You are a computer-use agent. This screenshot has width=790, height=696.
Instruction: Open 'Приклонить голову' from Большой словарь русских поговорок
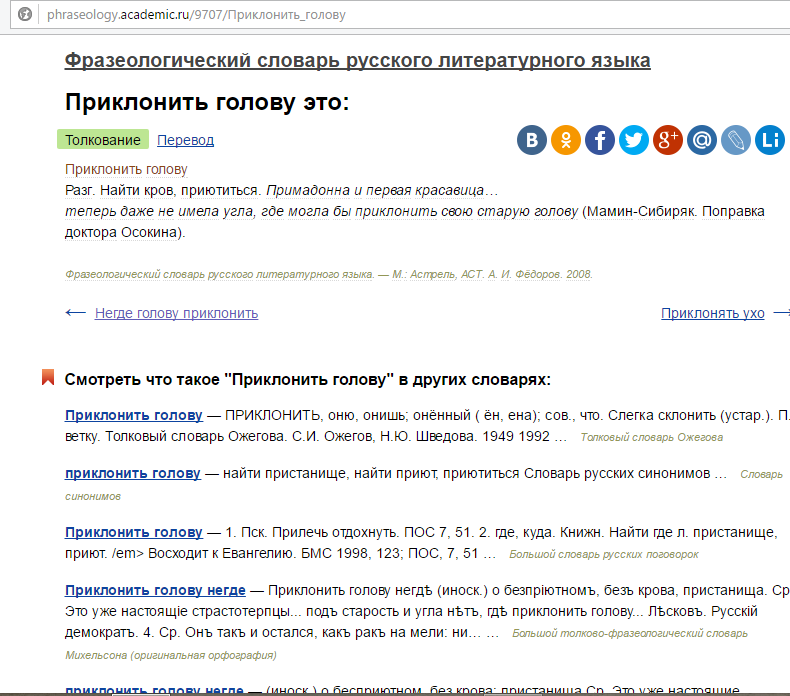133,531
